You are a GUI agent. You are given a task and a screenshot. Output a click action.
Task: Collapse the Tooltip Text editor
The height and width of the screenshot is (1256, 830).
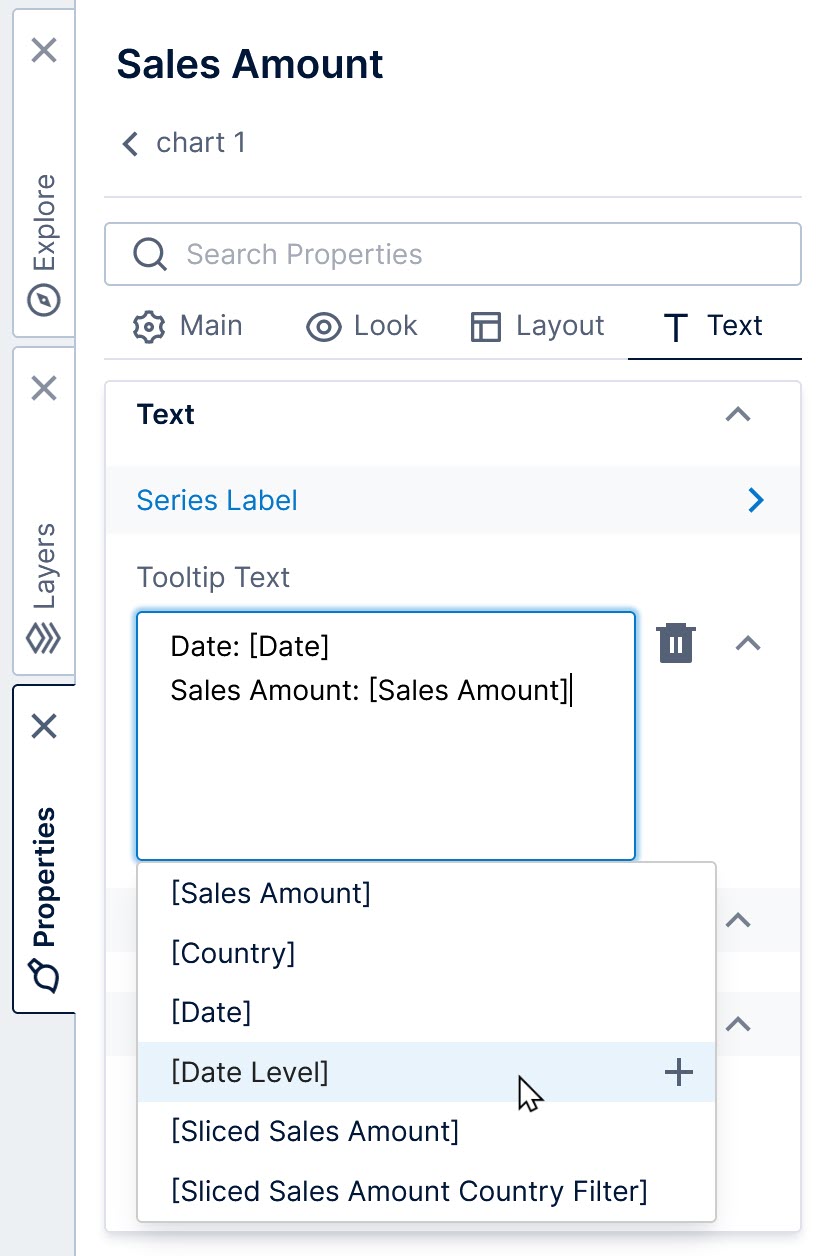click(748, 643)
